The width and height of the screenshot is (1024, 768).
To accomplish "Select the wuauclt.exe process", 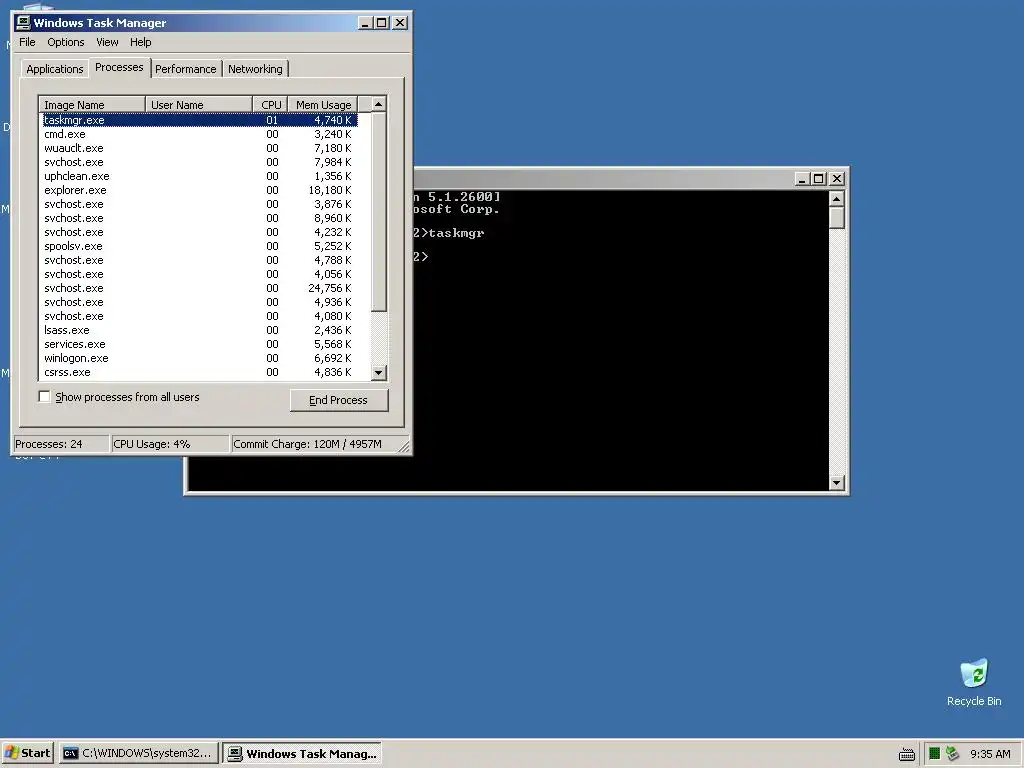I will coord(200,148).
